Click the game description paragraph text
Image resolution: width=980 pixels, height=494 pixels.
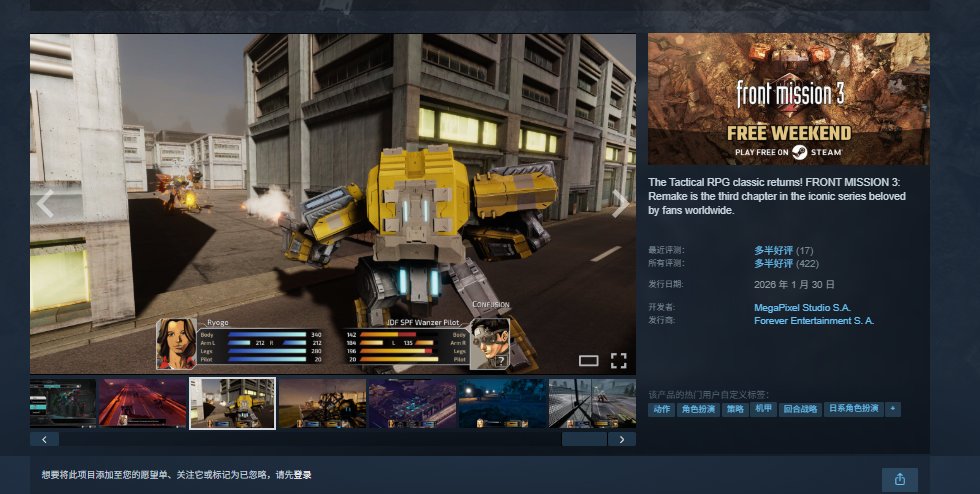[777, 196]
